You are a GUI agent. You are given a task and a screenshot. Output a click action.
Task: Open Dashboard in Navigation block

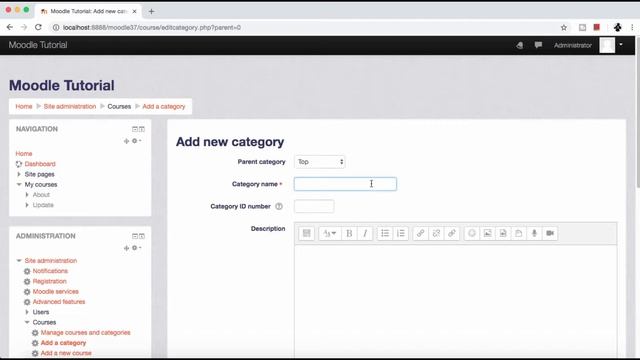pos(40,164)
